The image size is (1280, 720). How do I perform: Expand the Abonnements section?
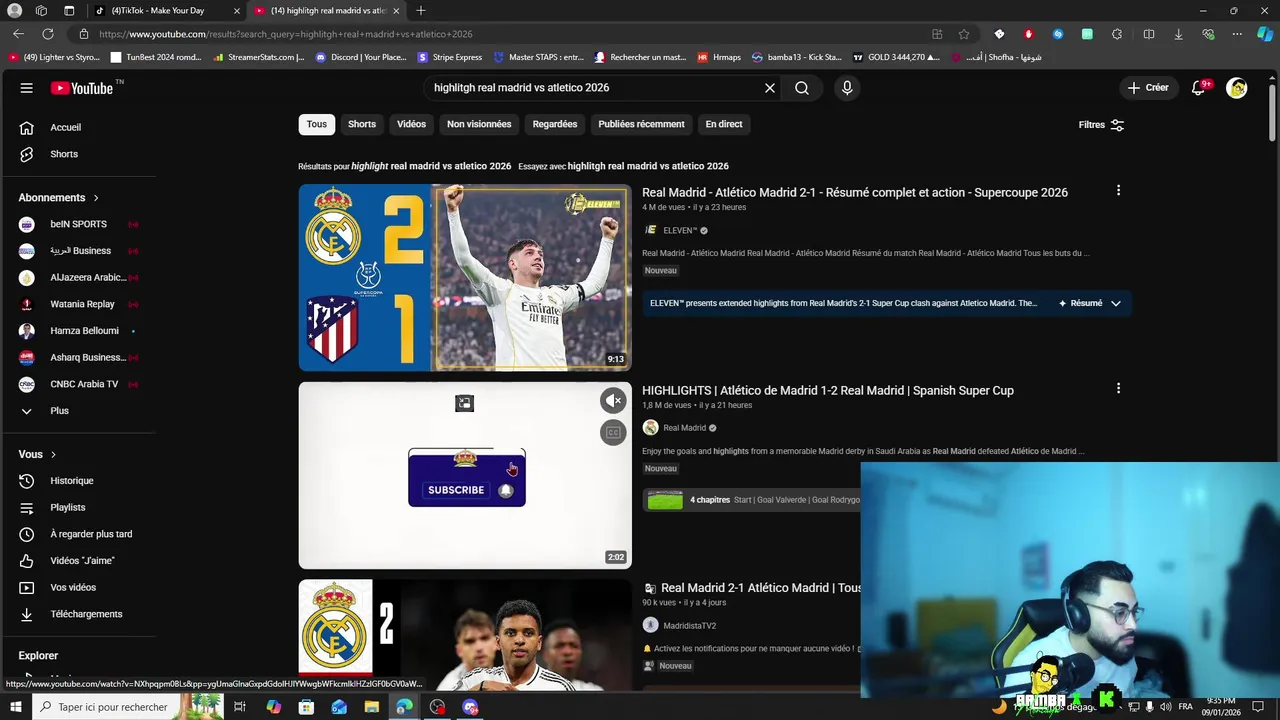point(59,198)
